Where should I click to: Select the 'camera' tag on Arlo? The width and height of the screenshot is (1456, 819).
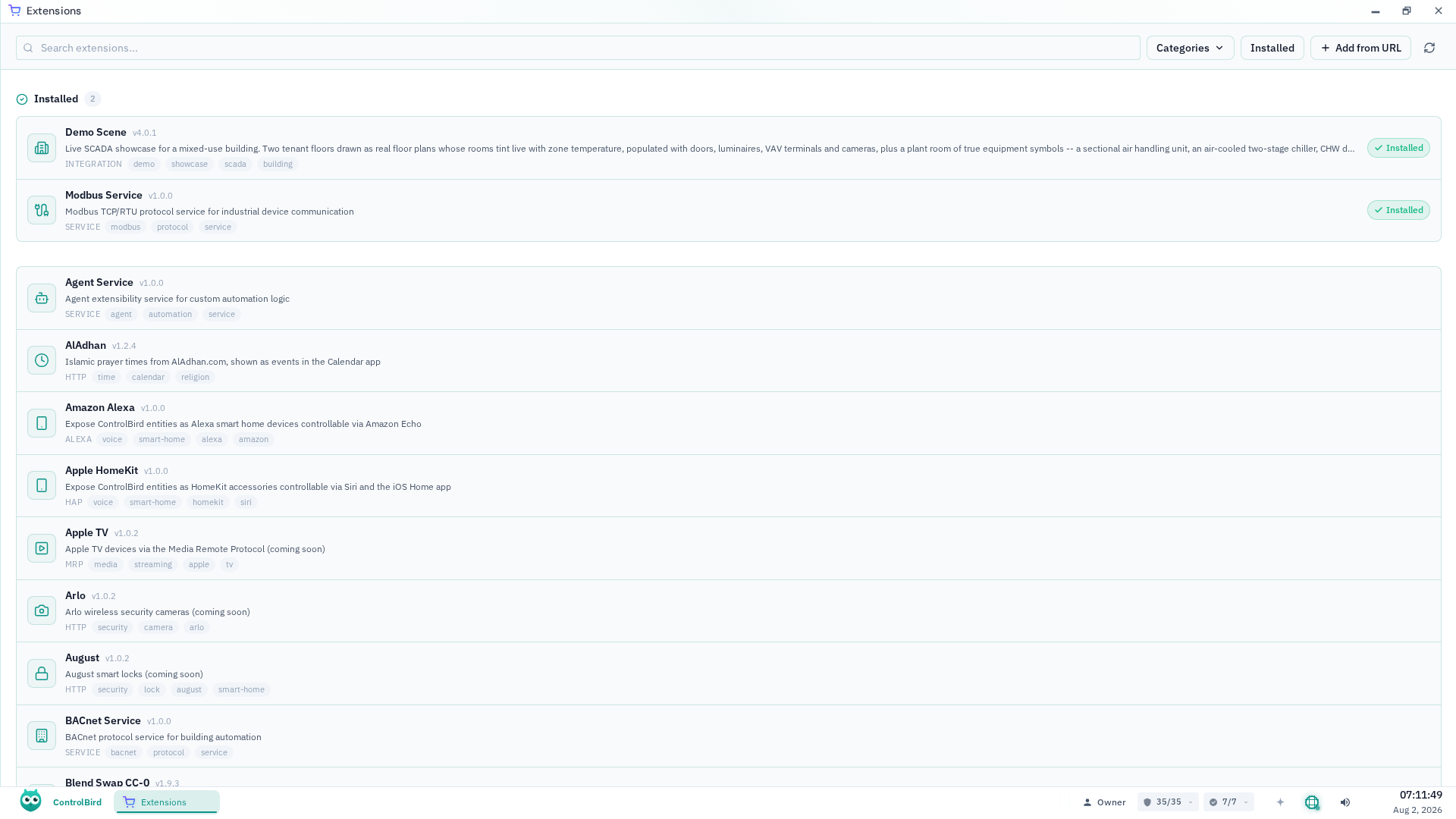(x=158, y=627)
